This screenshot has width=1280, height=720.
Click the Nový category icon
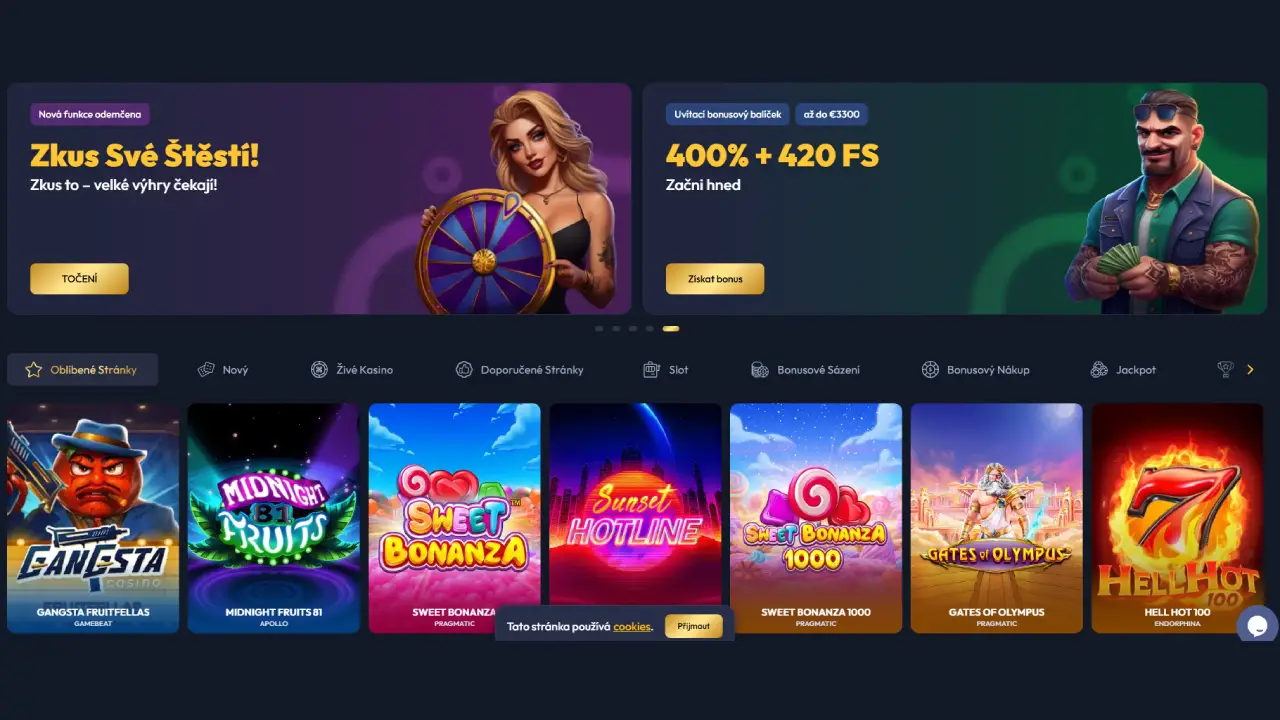coord(206,370)
